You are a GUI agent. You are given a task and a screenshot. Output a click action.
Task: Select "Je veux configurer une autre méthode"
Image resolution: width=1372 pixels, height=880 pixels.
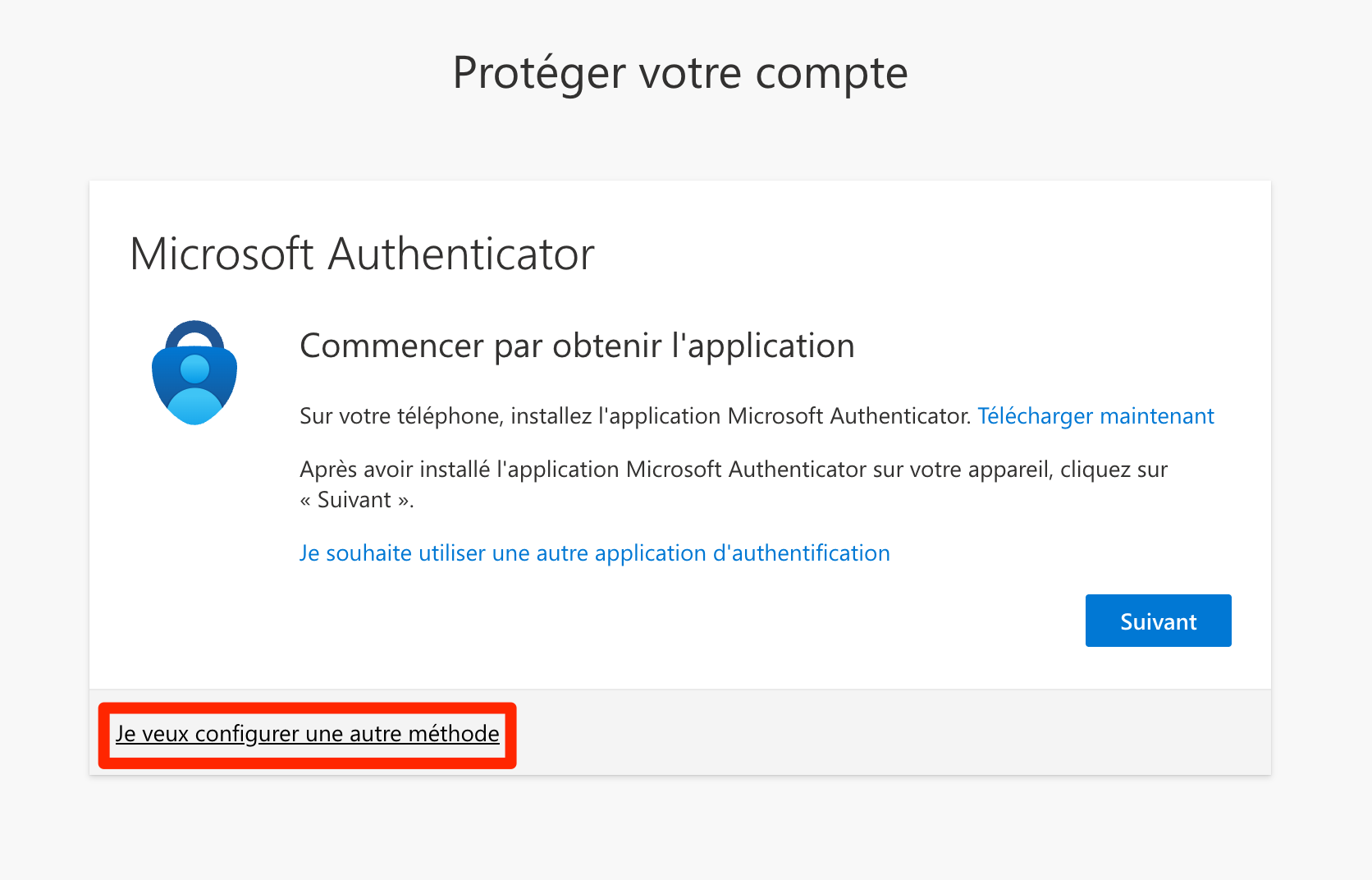(x=307, y=733)
